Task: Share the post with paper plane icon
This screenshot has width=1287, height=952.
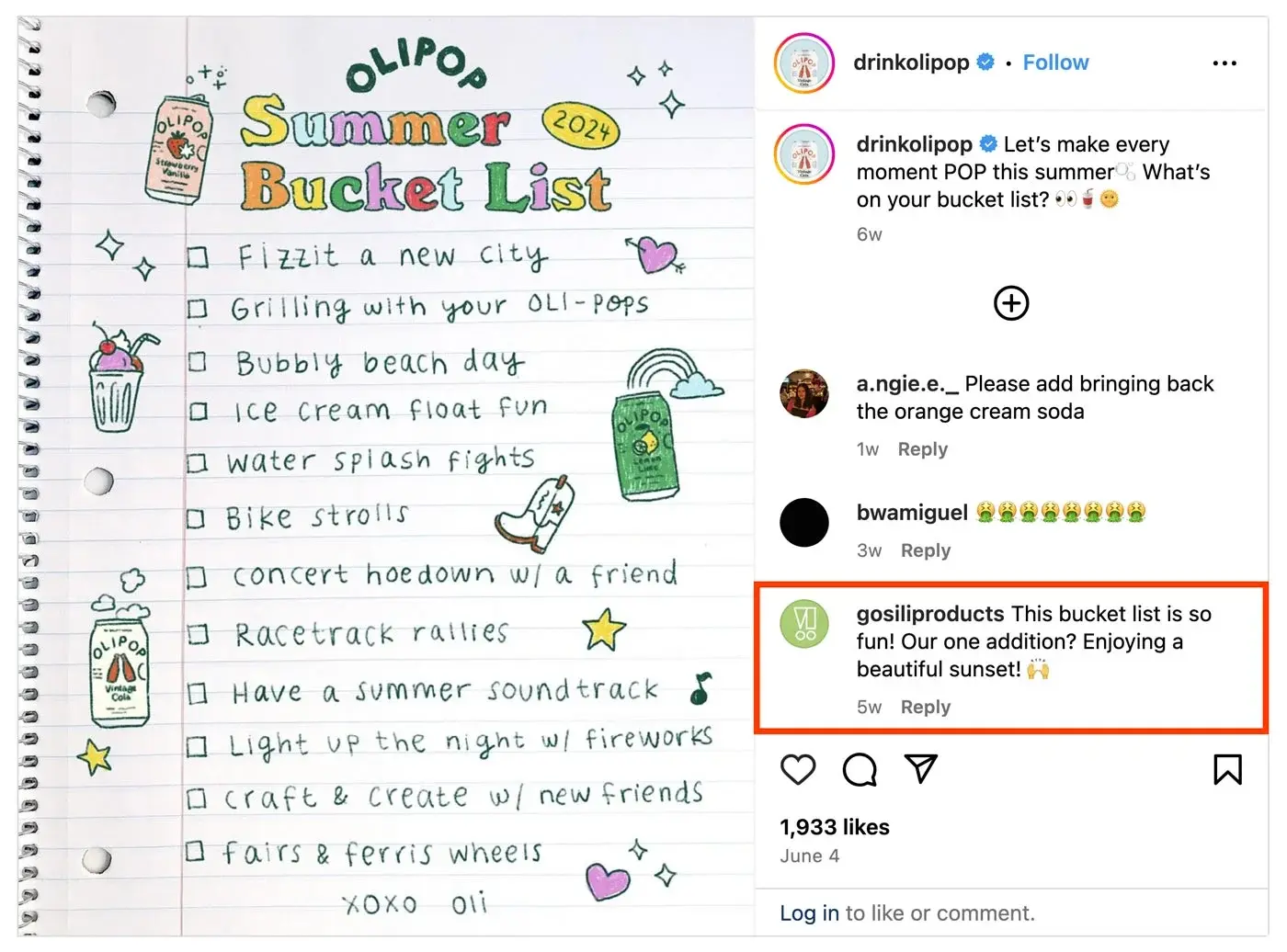Action: click(920, 769)
